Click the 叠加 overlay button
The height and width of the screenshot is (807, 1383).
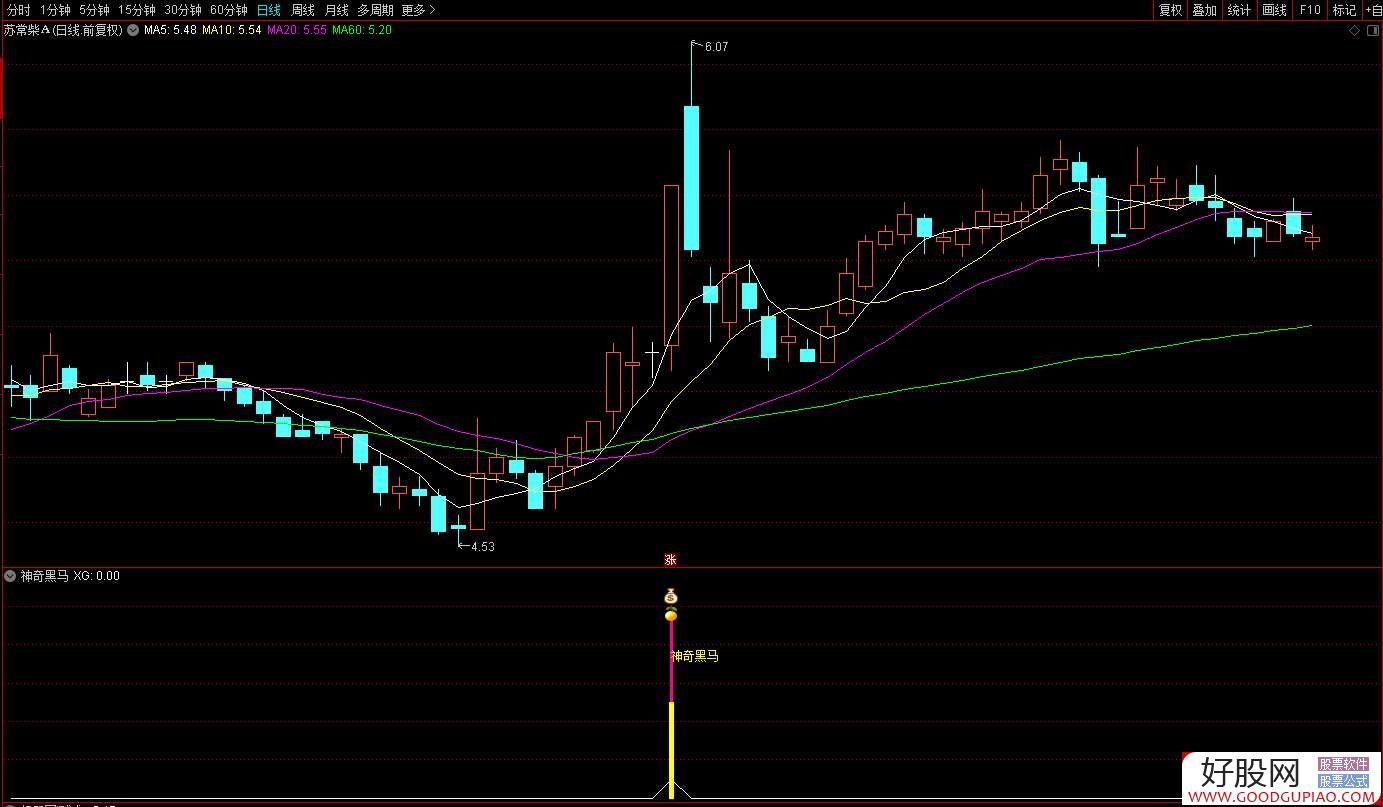tap(1204, 10)
